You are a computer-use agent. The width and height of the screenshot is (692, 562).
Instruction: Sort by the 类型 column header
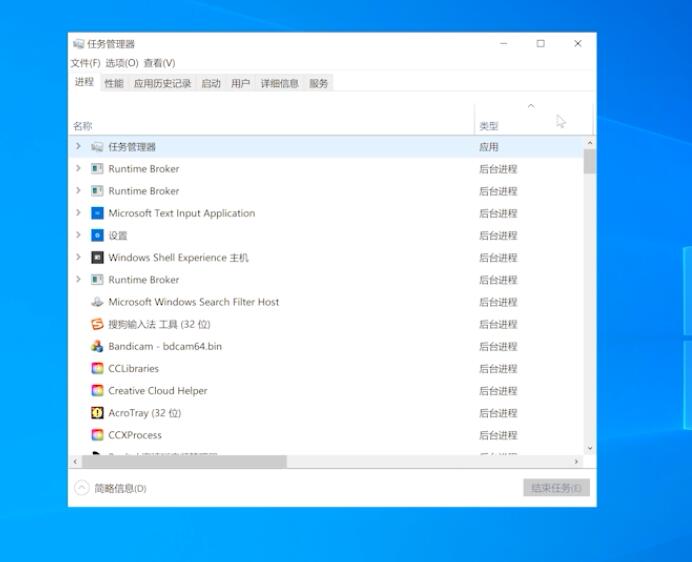[x=533, y=119]
